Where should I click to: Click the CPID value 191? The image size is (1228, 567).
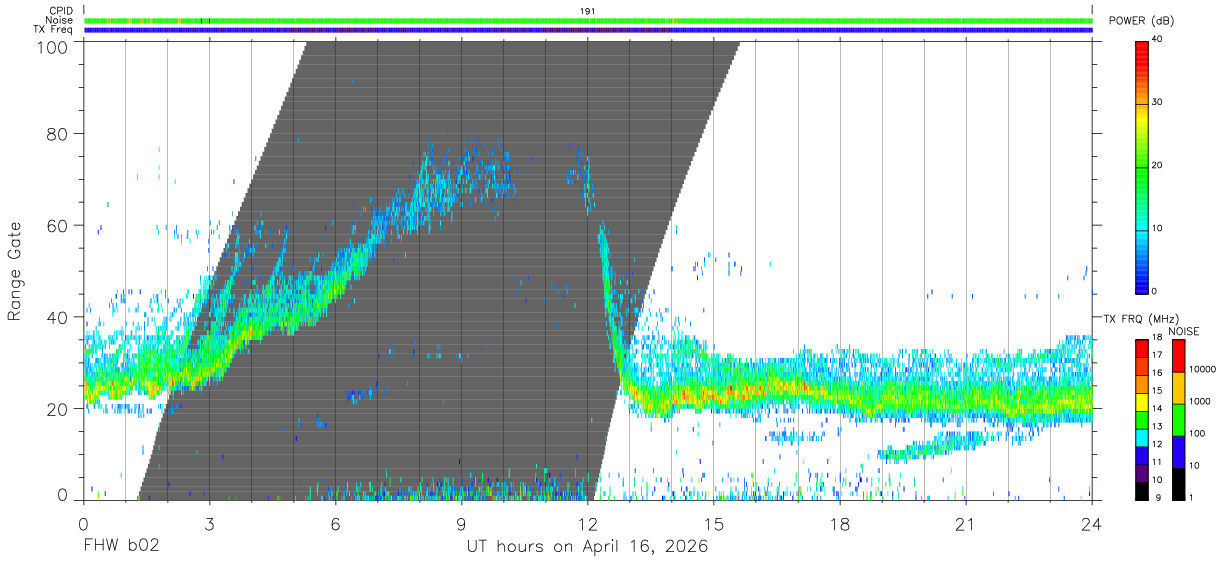coord(588,11)
